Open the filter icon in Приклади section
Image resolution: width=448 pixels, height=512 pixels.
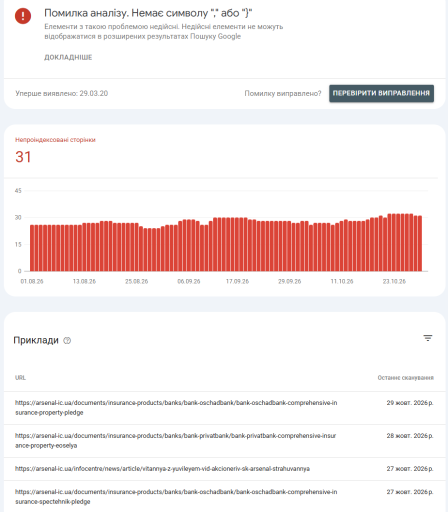click(x=428, y=338)
